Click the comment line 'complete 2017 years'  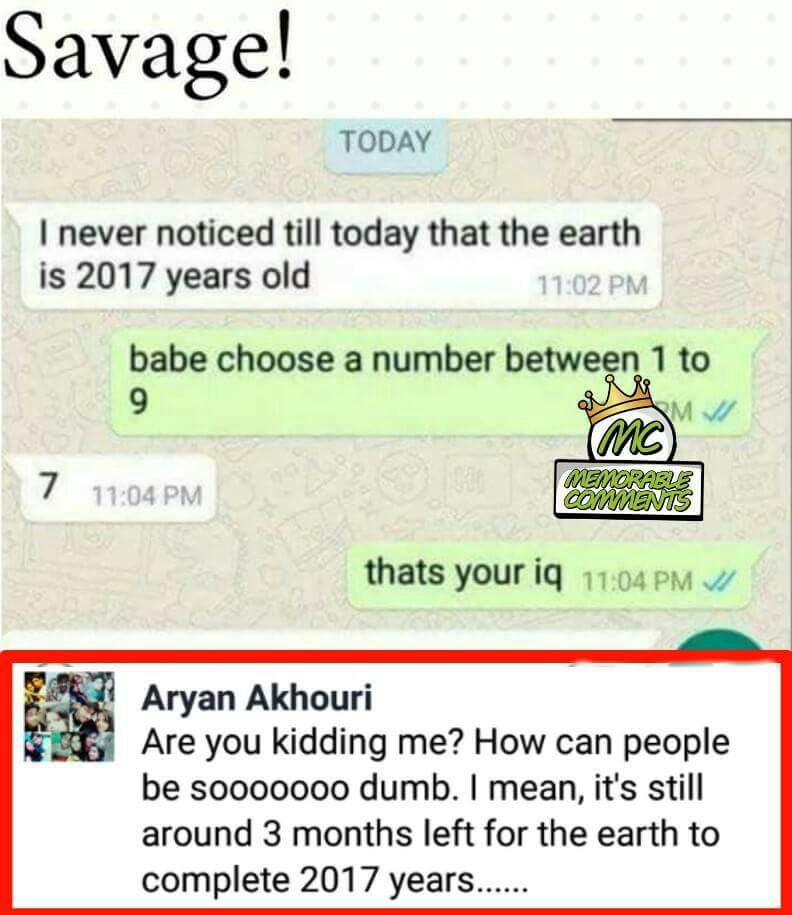334,879
